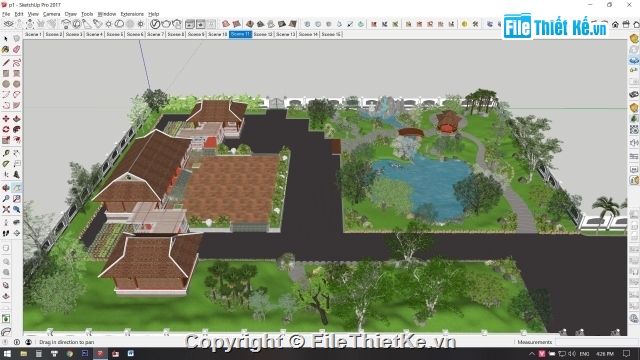The height and width of the screenshot is (360, 640).
Task: Choose the Position Camera tool
Action: tap(6, 223)
